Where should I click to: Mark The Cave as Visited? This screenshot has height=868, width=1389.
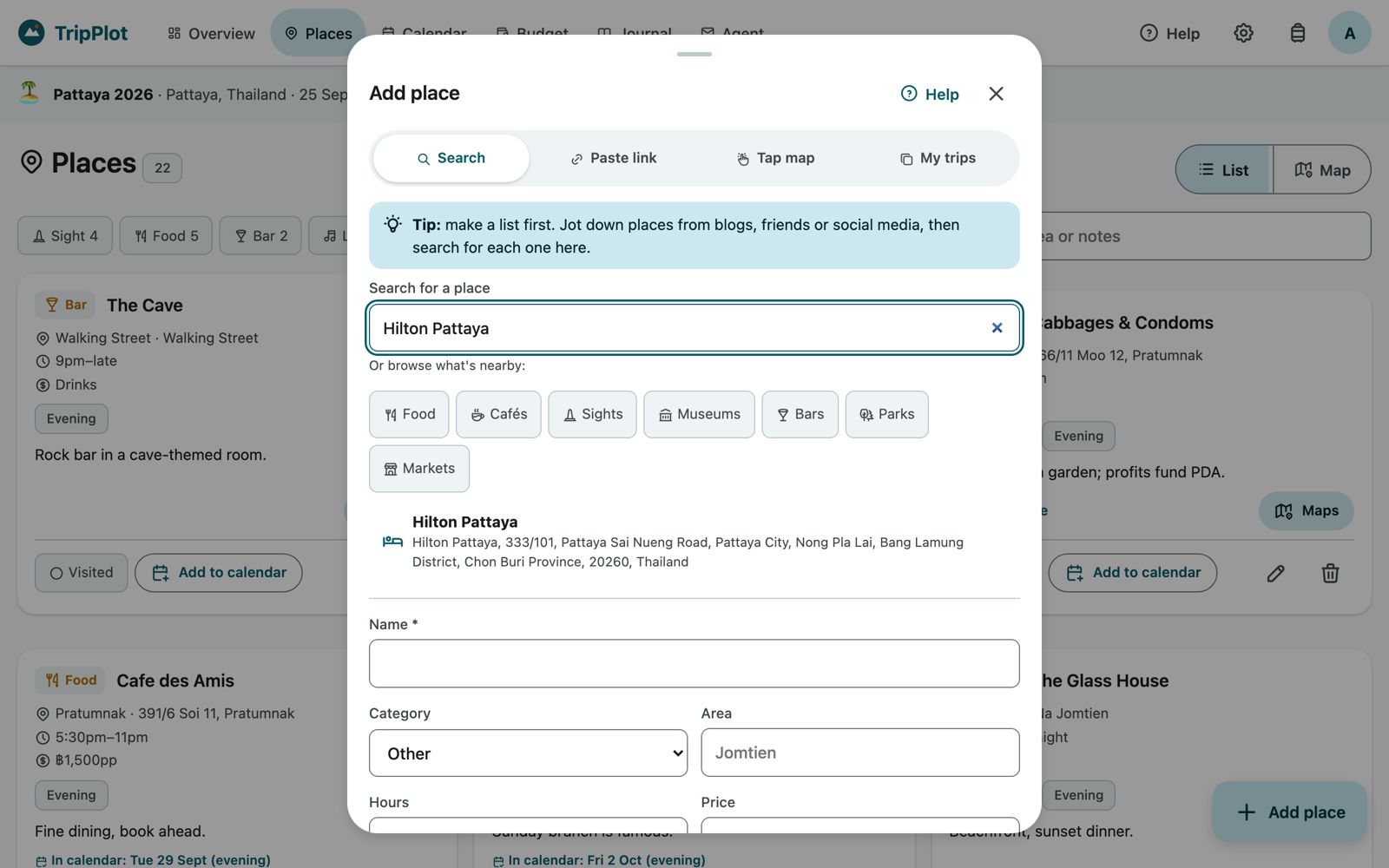(82, 573)
